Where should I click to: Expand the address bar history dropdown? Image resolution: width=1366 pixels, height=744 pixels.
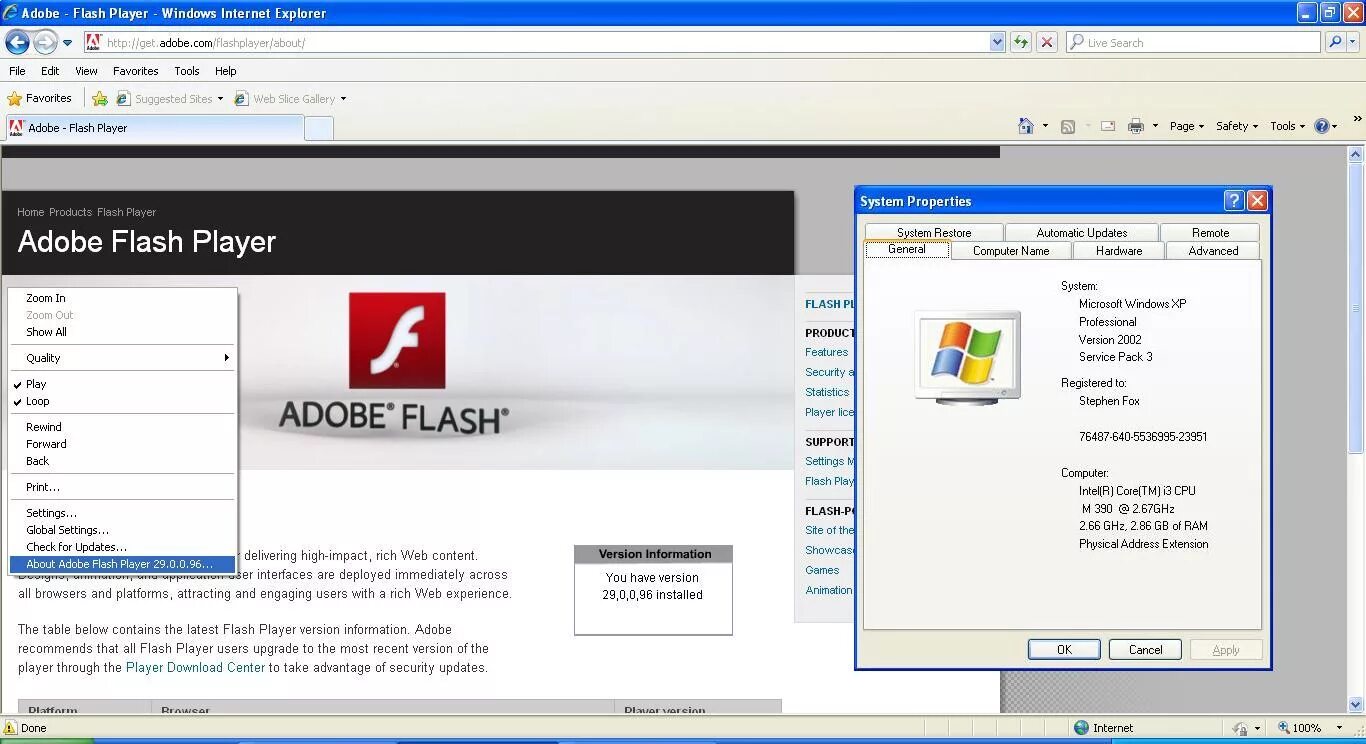(x=997, y=42)
